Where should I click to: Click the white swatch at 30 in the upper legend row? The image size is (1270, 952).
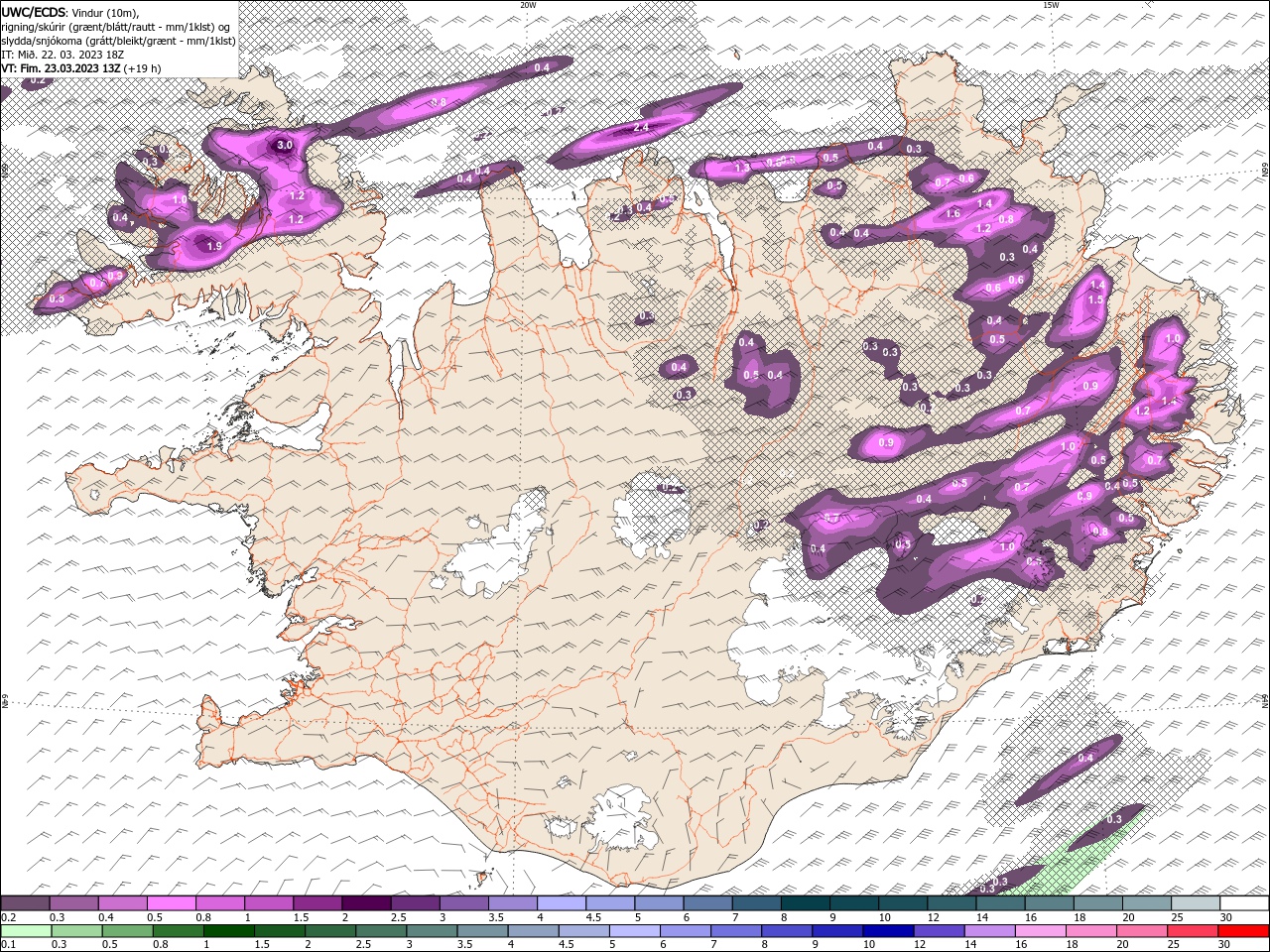[x=1244, y=903]
